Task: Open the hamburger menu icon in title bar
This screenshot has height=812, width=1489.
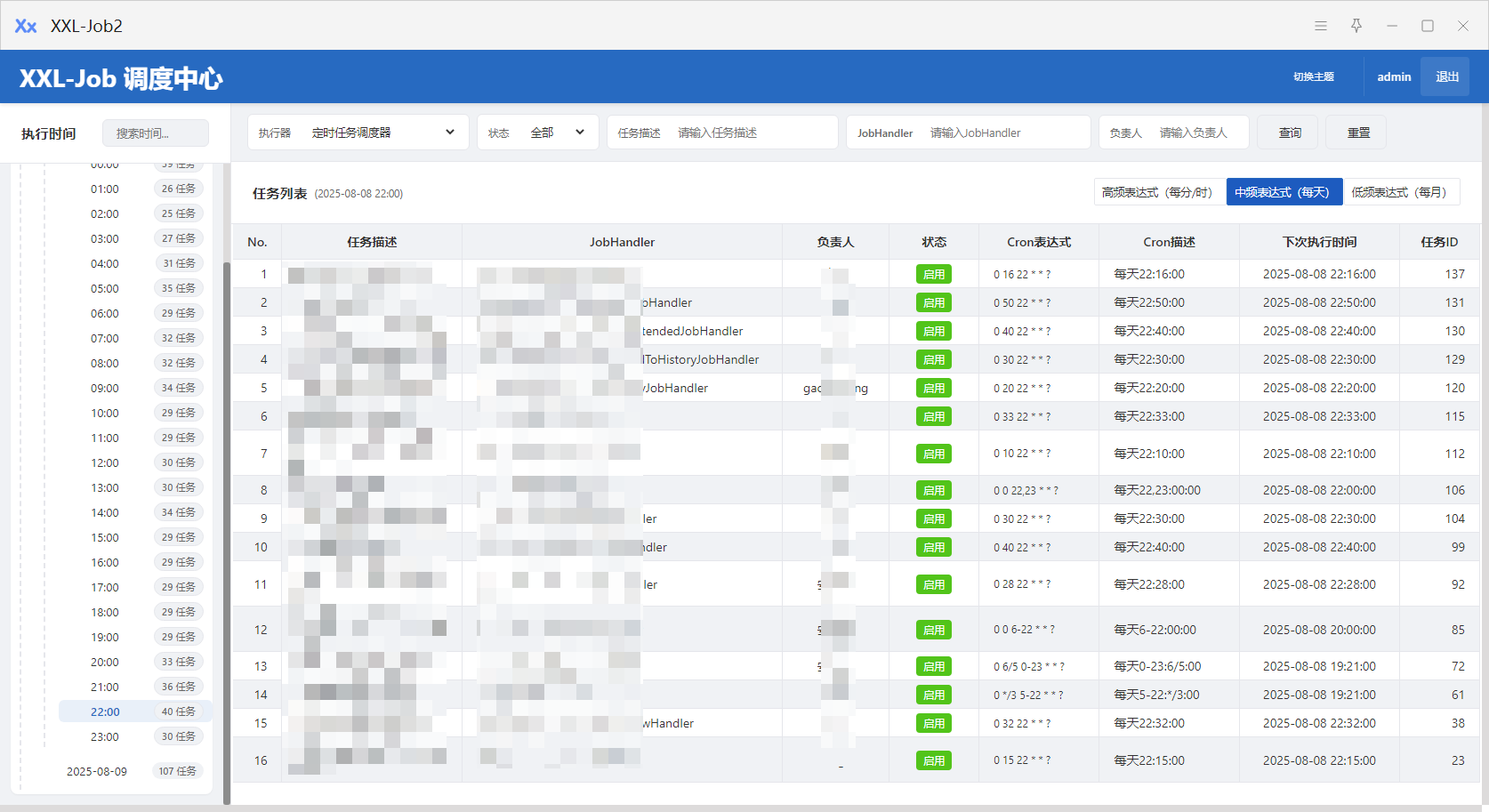Action: (x=1321, y=26)
